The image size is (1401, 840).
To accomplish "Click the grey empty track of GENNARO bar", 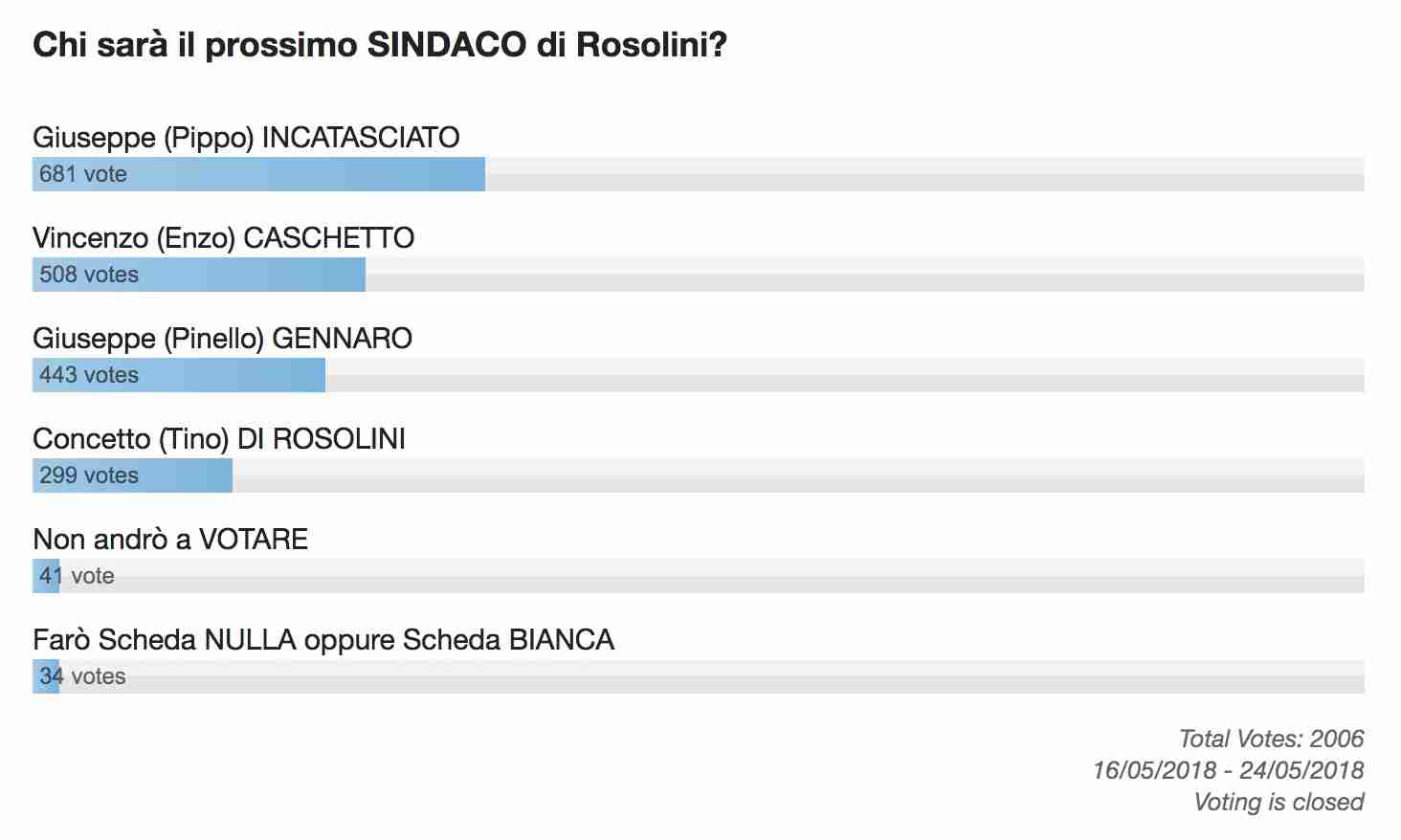I will 845,375.
